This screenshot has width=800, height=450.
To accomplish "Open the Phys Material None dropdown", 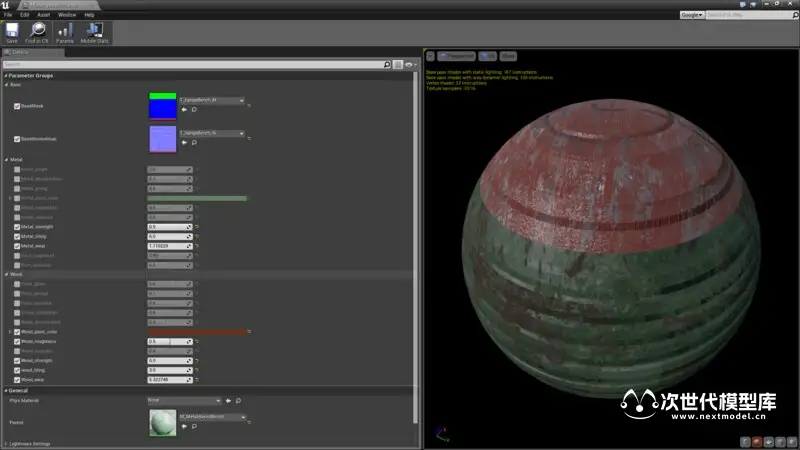I will pos(183,400).
